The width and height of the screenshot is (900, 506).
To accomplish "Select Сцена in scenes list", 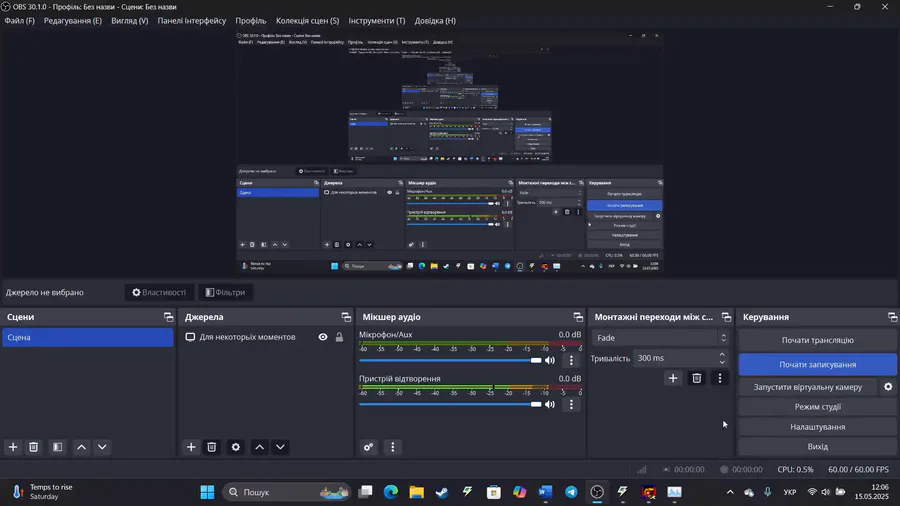I will pos(87,337).
